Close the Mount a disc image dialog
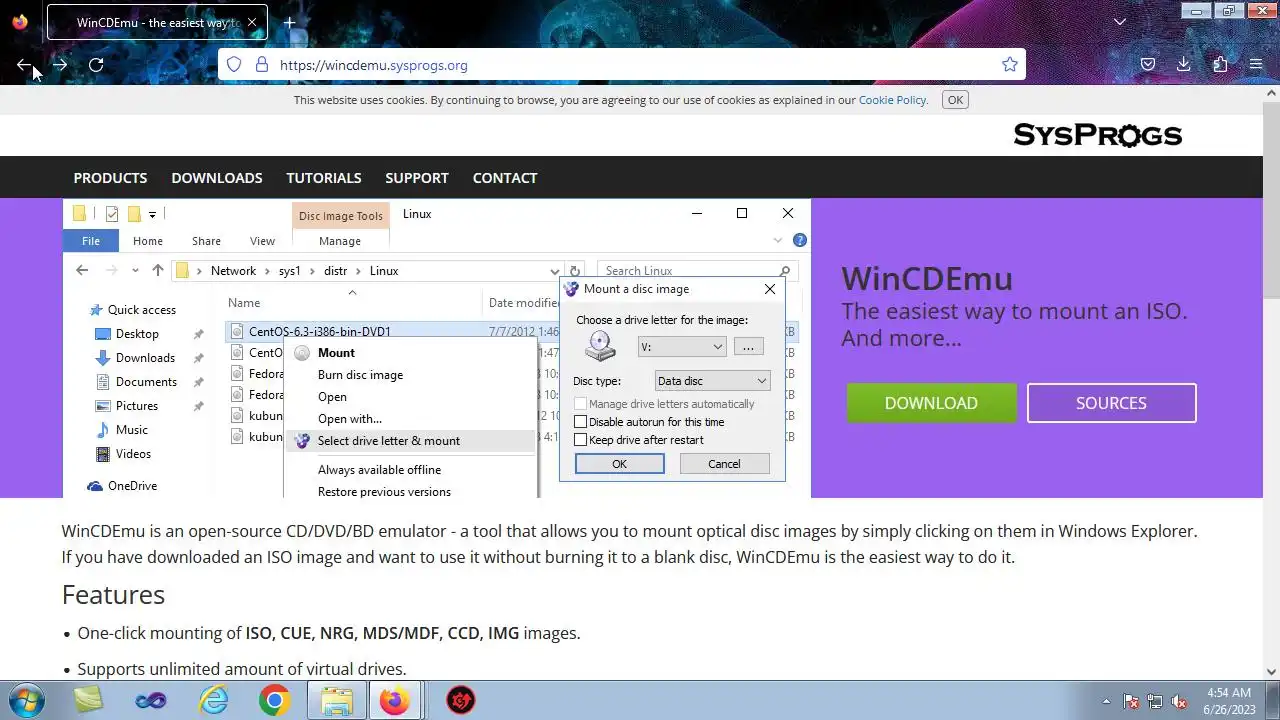Screen dimensions: 1280x720 [769, 289]
